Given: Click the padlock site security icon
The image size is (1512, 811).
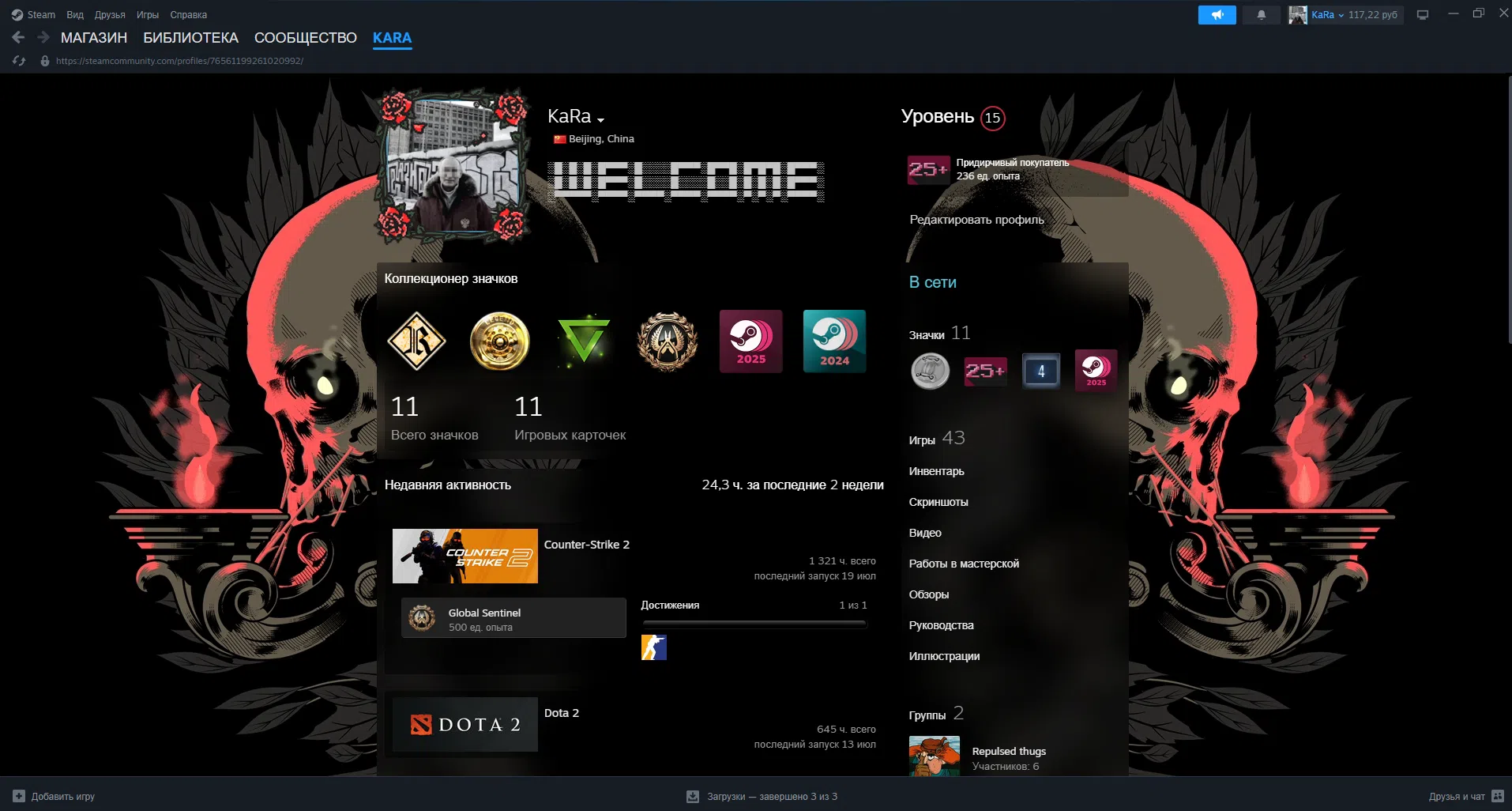Looking at the screenshot, I should pyautogui.click(x=45, y=61).
